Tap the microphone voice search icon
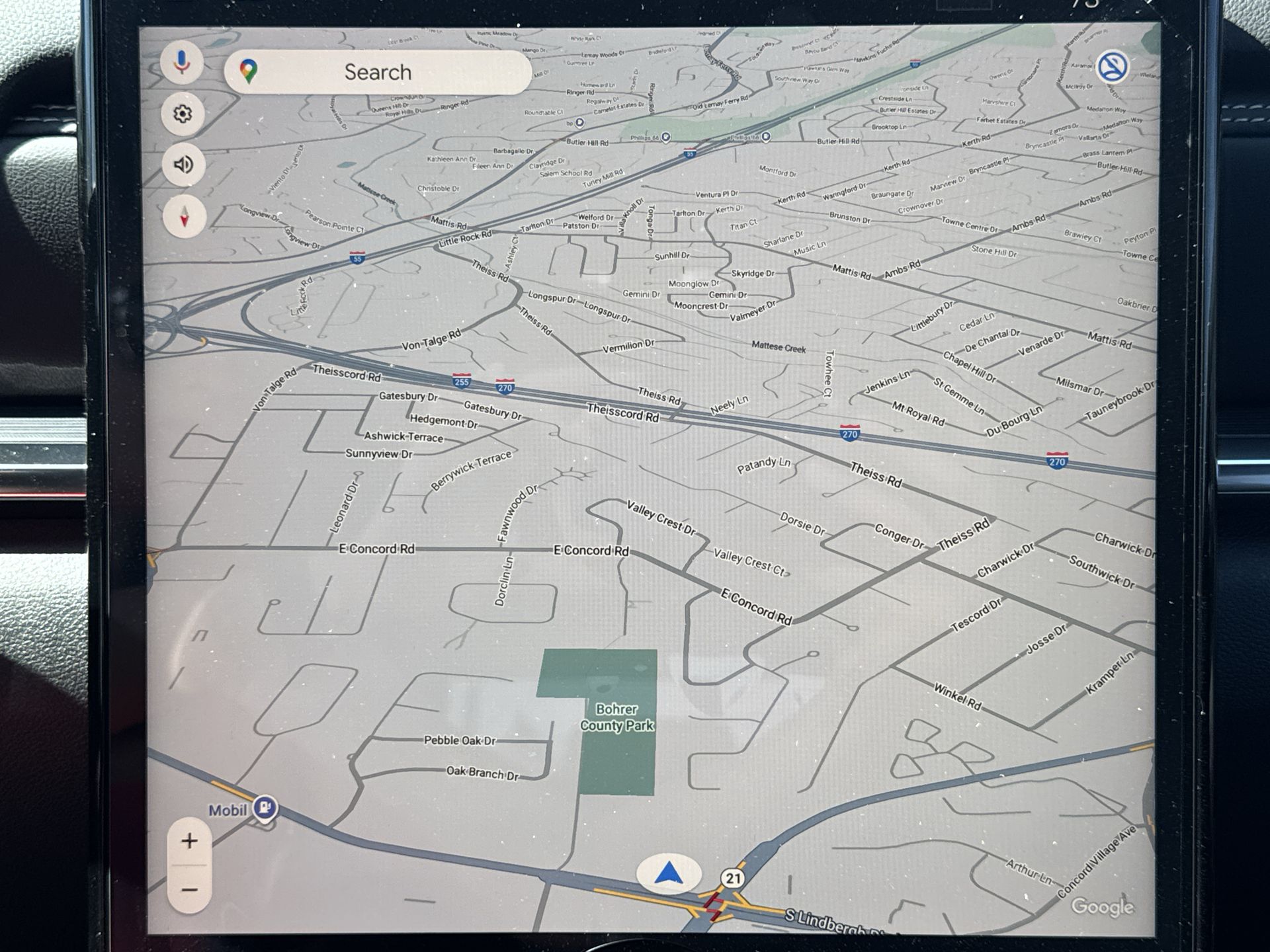The height and width of the screenshot is (952, 1270). tap(182, 63)
